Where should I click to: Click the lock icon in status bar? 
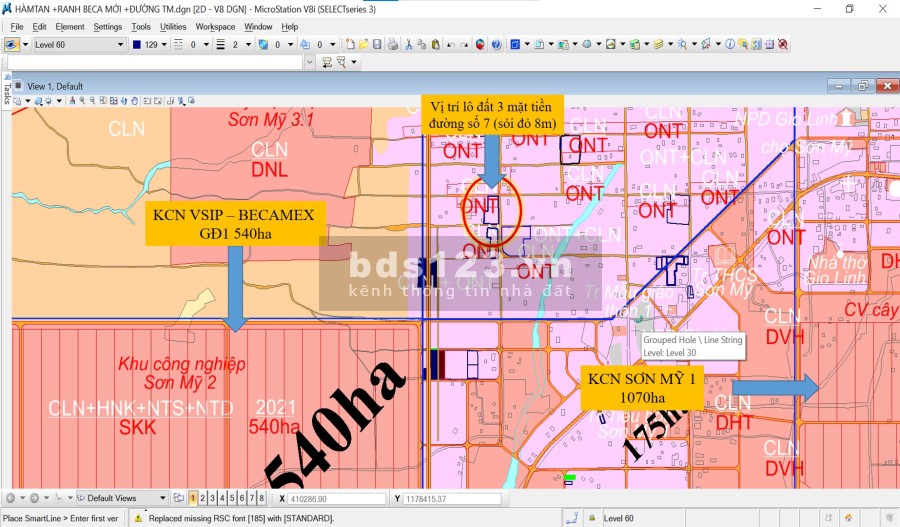592,518
